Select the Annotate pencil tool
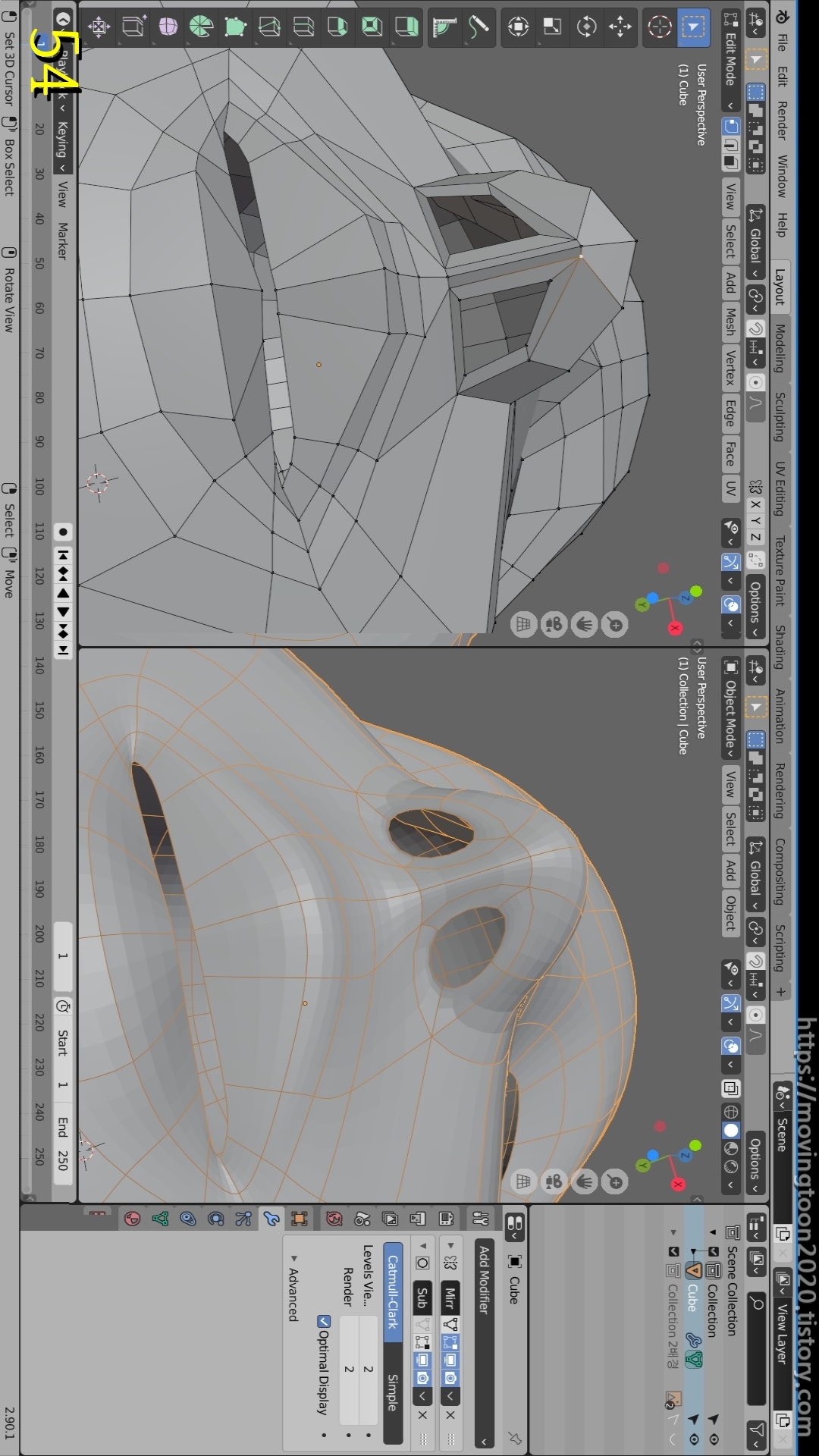 click(479, 27)
